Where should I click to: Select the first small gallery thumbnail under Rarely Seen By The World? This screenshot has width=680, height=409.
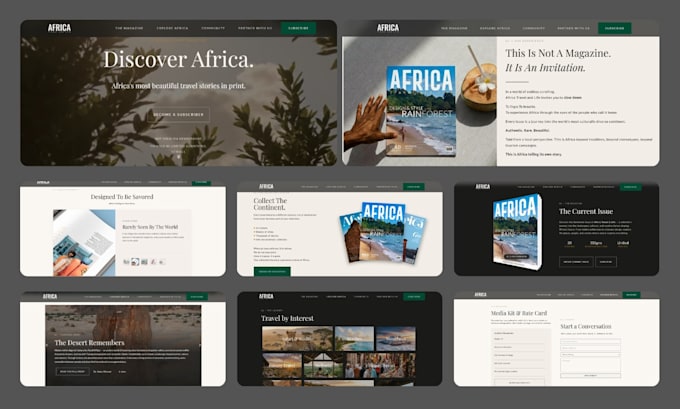click(x=126, y=262)
